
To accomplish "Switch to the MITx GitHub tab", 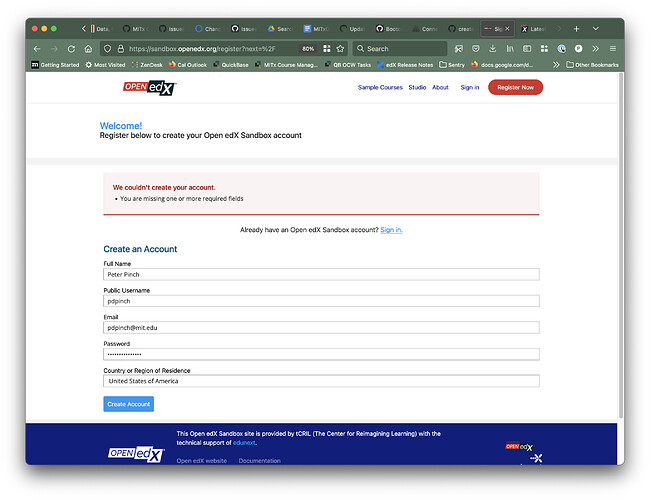I will pos(137,29).
